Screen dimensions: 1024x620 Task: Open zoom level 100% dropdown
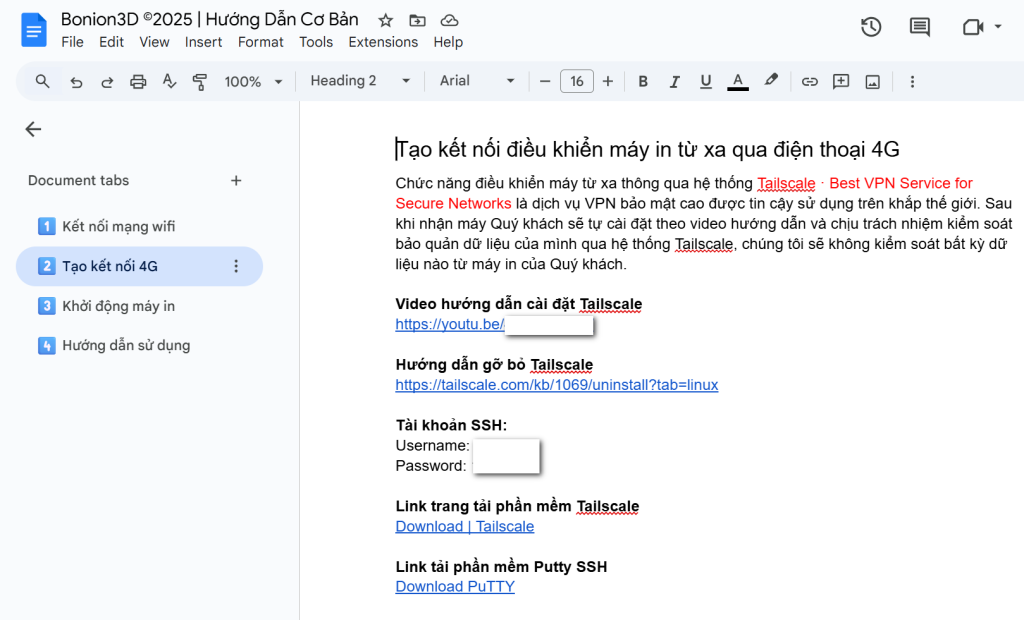click(253, 82)
